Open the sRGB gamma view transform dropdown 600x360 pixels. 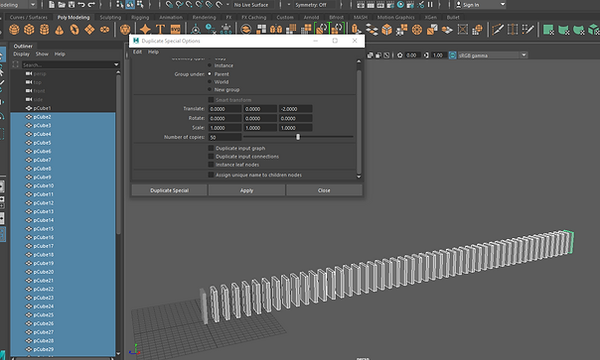pos(493,55)
